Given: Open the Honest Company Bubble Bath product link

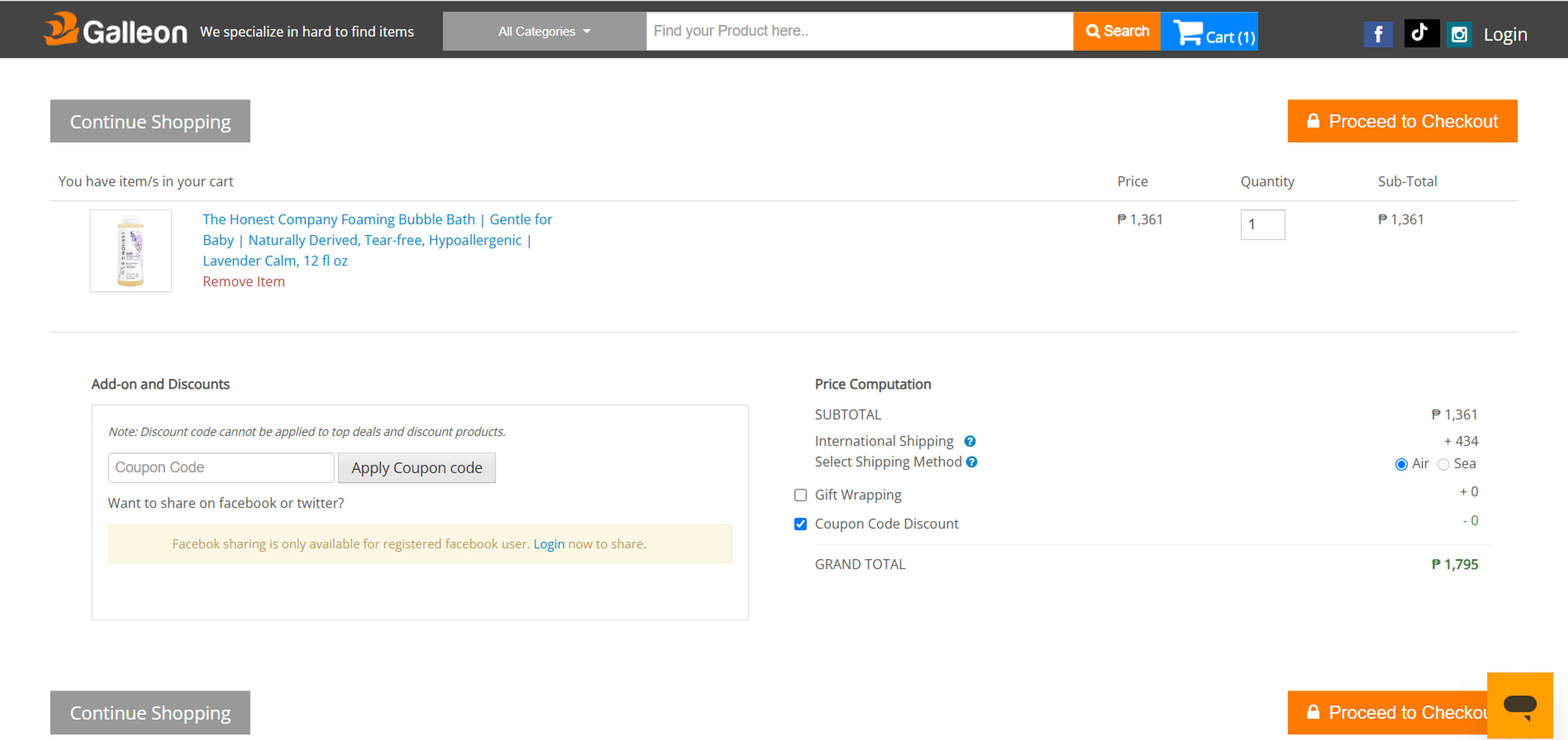Looking at the screenshot, I should (377, 240).
